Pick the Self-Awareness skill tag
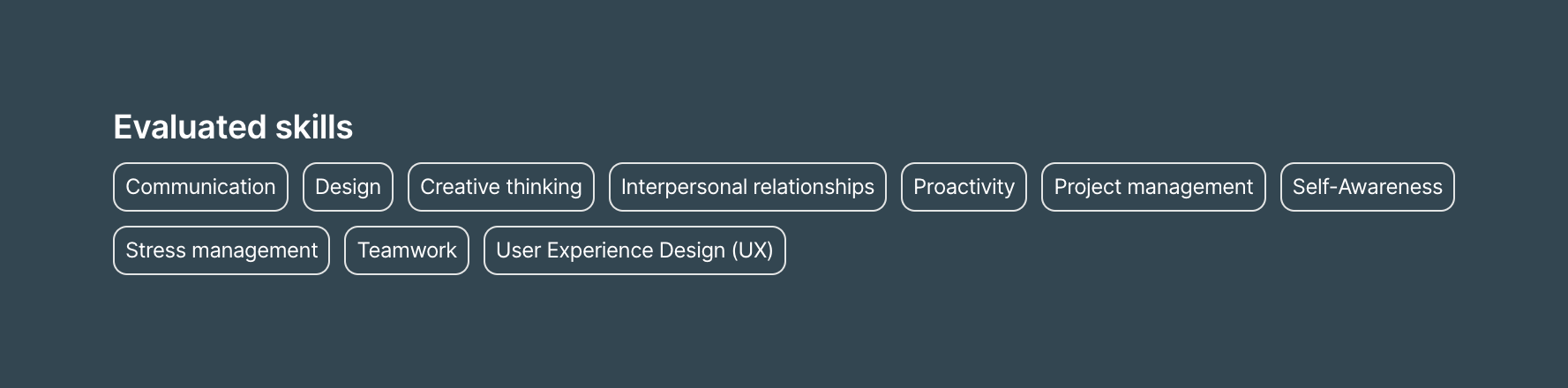The width and height of the screenshot is (1568, 388). [x=1367, y=187]
